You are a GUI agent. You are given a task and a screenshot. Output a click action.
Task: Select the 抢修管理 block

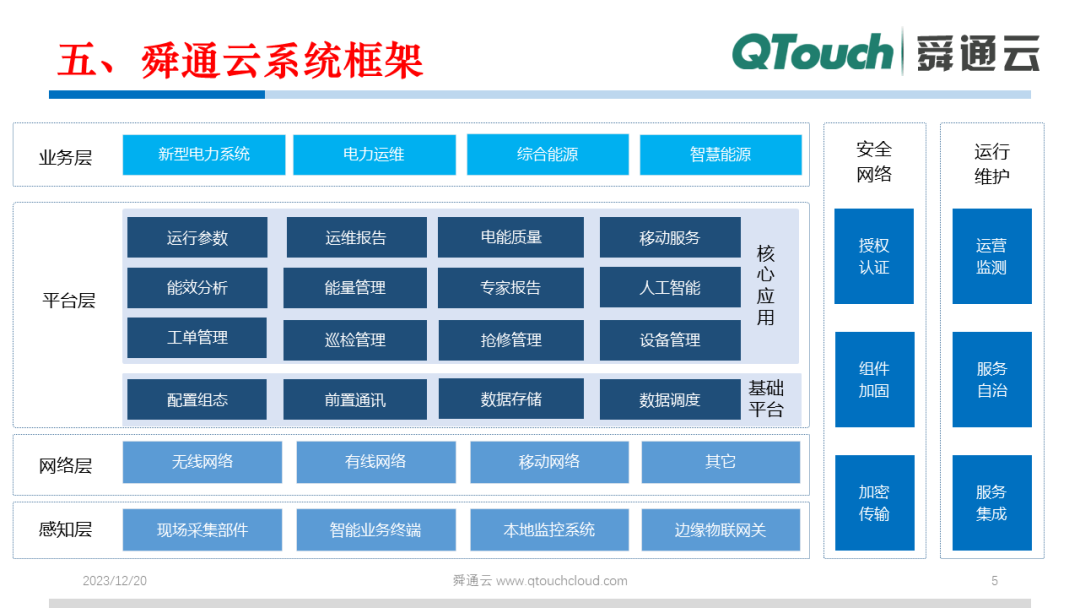[510, 339]
